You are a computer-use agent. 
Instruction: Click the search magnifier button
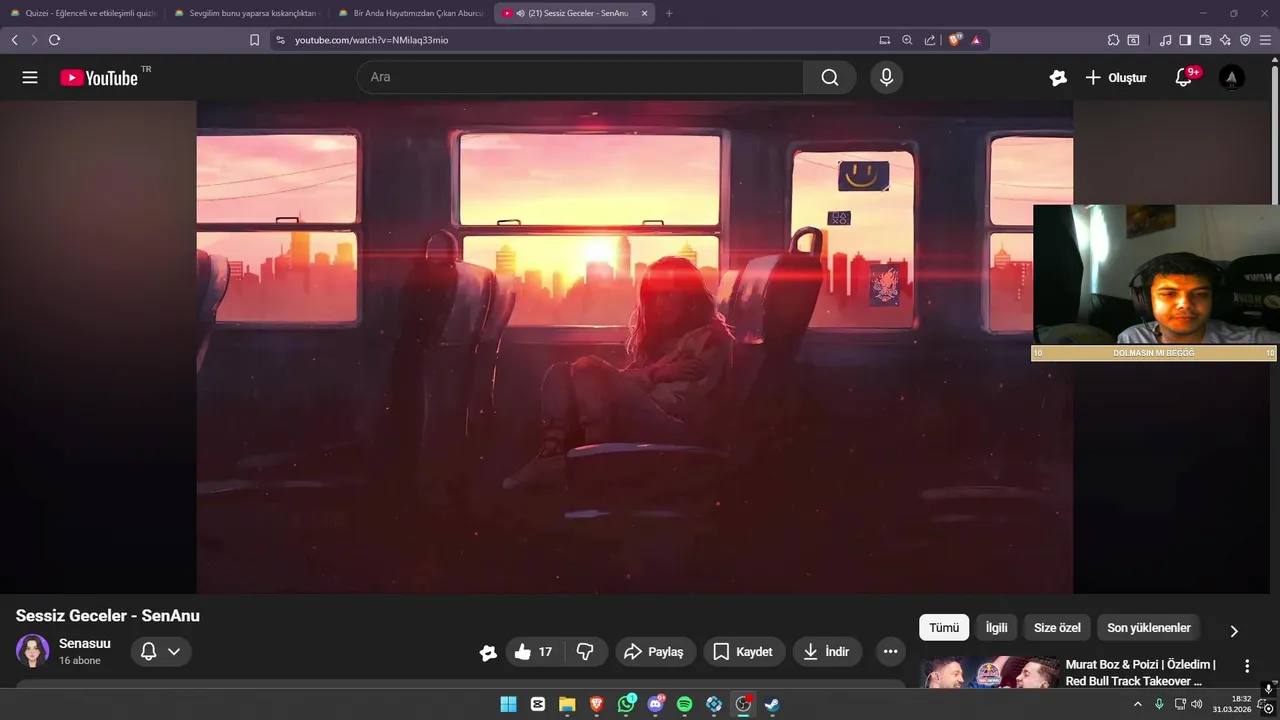point(830,77)
